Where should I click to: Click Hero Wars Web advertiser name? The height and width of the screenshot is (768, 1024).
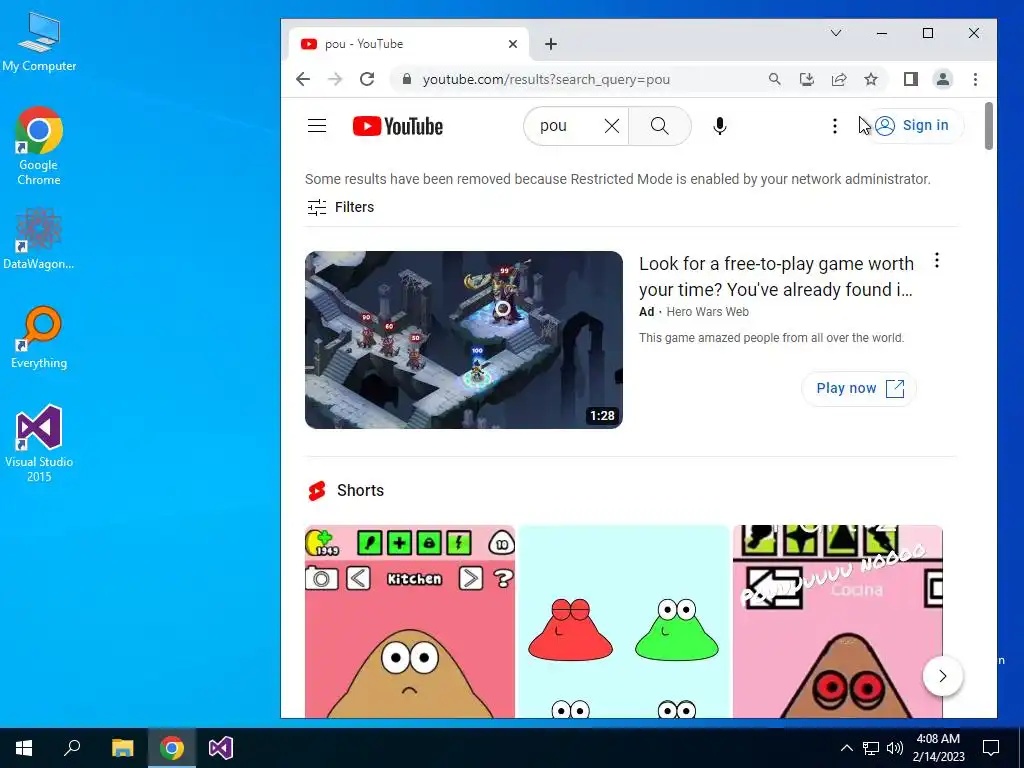pos(707,312)
